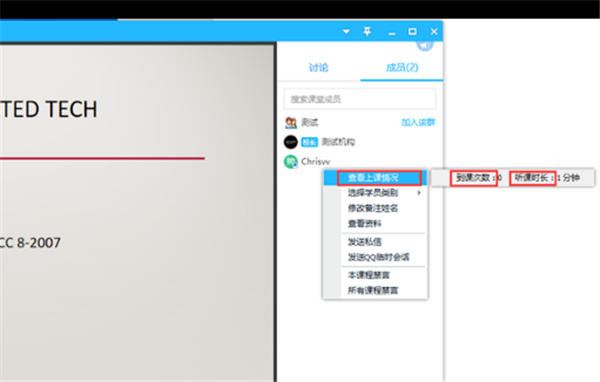
Task: Open the title bar dropdown arrow menu
Action: 346,31
